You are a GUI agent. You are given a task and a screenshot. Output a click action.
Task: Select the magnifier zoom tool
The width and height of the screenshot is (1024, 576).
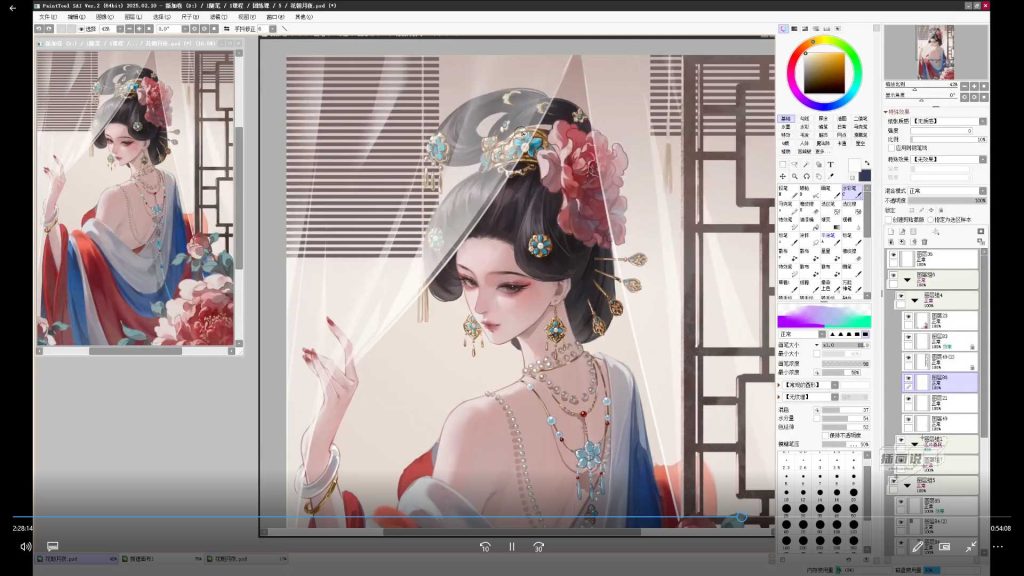click(x=795, y=176)
